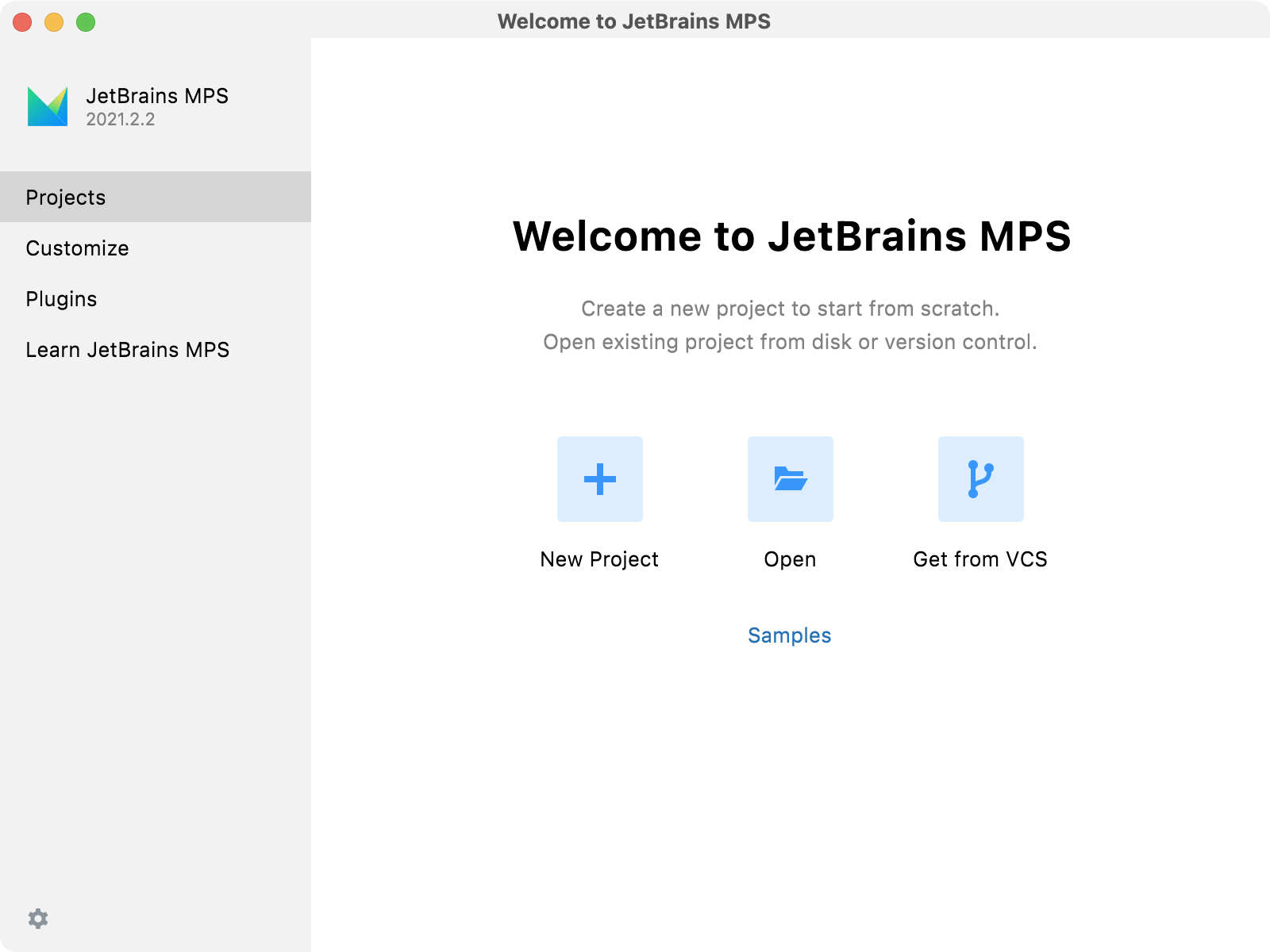Click the JetBrains MPS logo
This screenshot has height=952, width=1270.
coord(48,106)
